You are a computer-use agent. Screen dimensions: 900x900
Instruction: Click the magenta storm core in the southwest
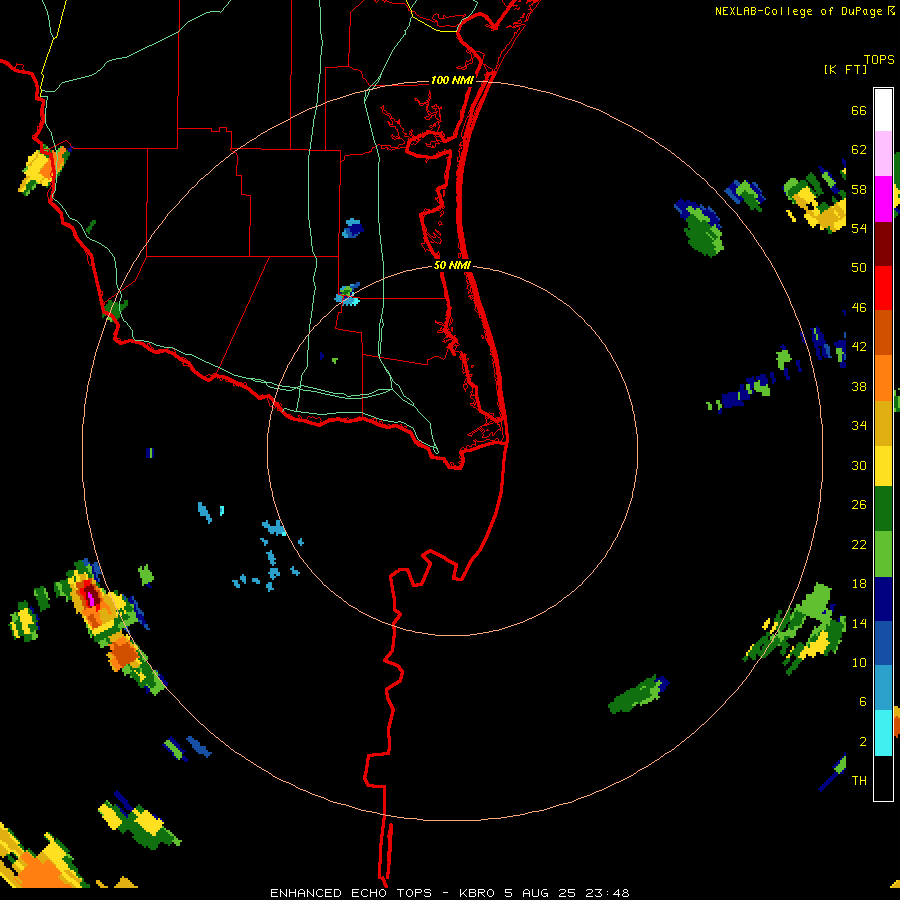click(x=90, y=598)
